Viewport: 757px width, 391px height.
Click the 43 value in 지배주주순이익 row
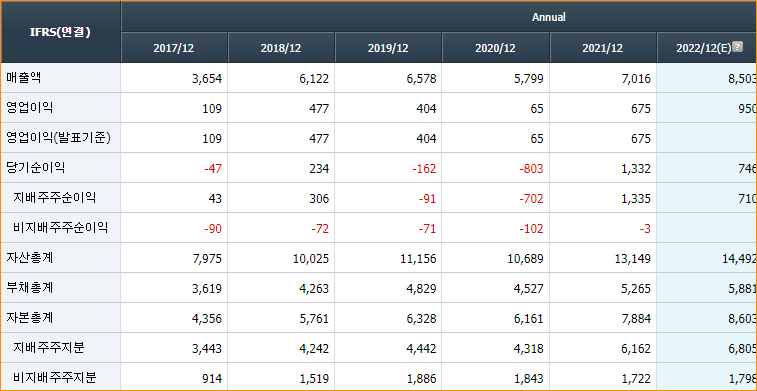tap(215, 198)
